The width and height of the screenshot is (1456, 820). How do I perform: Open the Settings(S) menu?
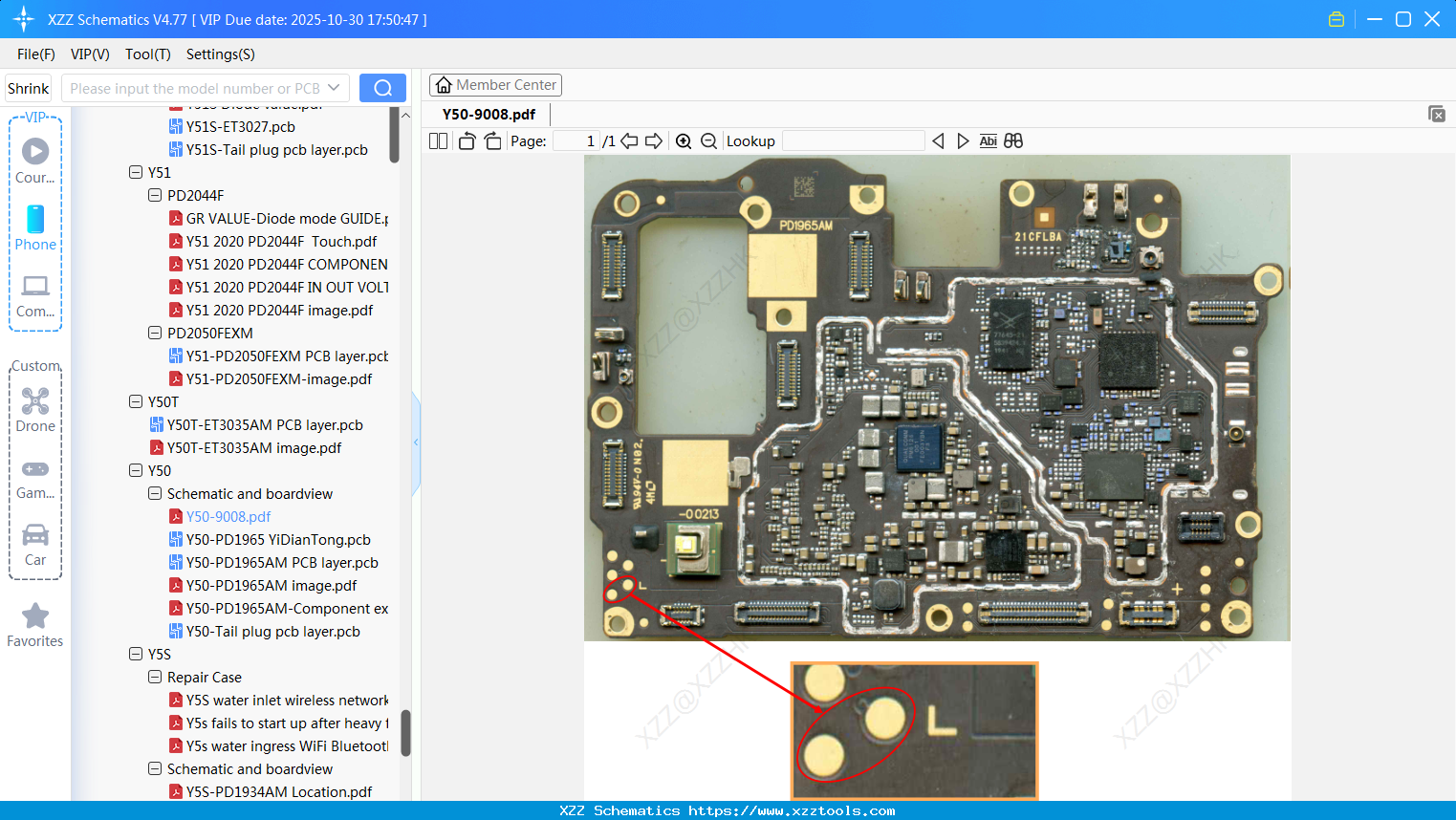click(220, 54)
